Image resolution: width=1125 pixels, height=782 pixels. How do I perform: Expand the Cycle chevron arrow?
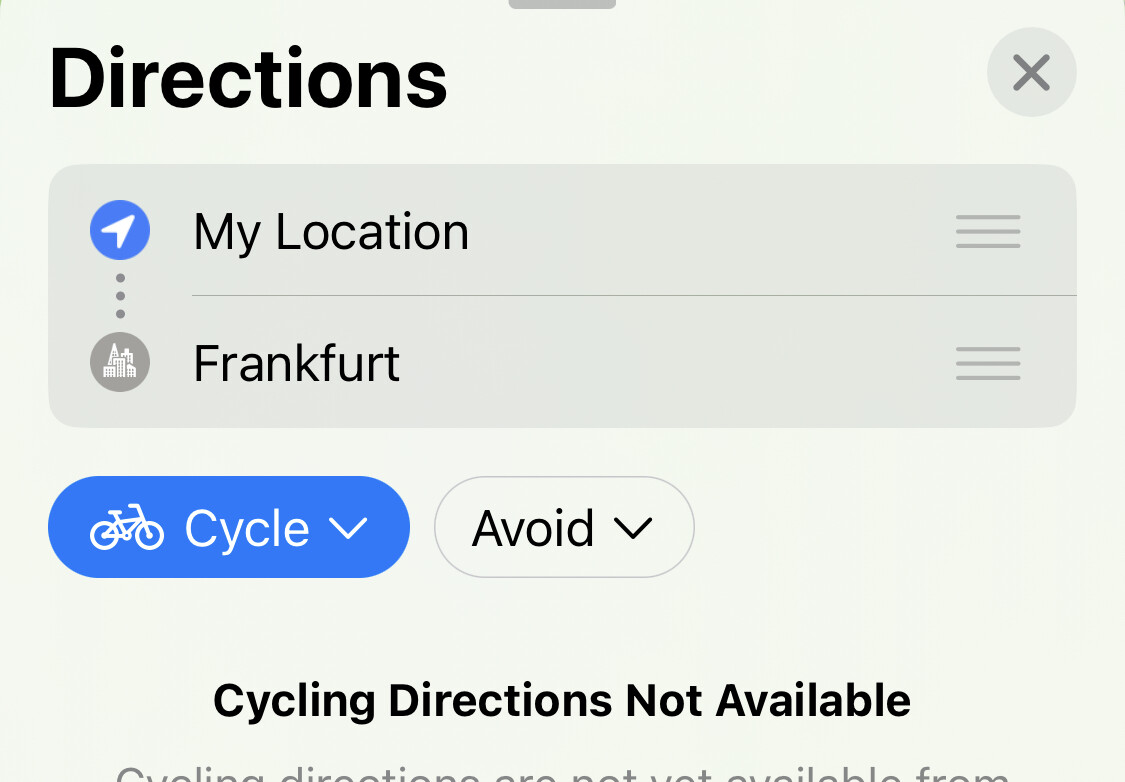coord(348,528)
